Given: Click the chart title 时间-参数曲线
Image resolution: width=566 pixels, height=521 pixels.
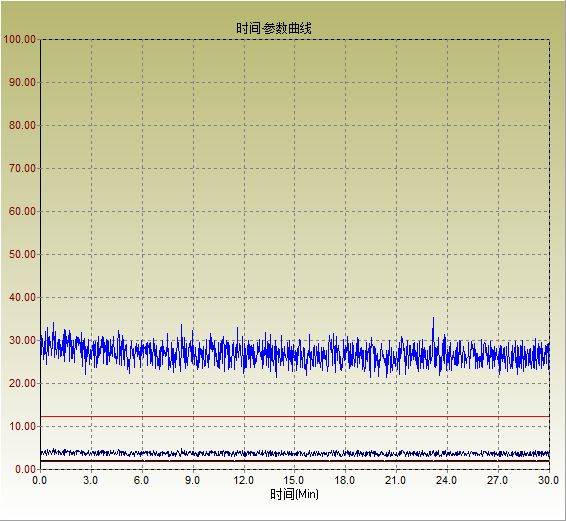Looking at the screenshot, I should 274,28.
